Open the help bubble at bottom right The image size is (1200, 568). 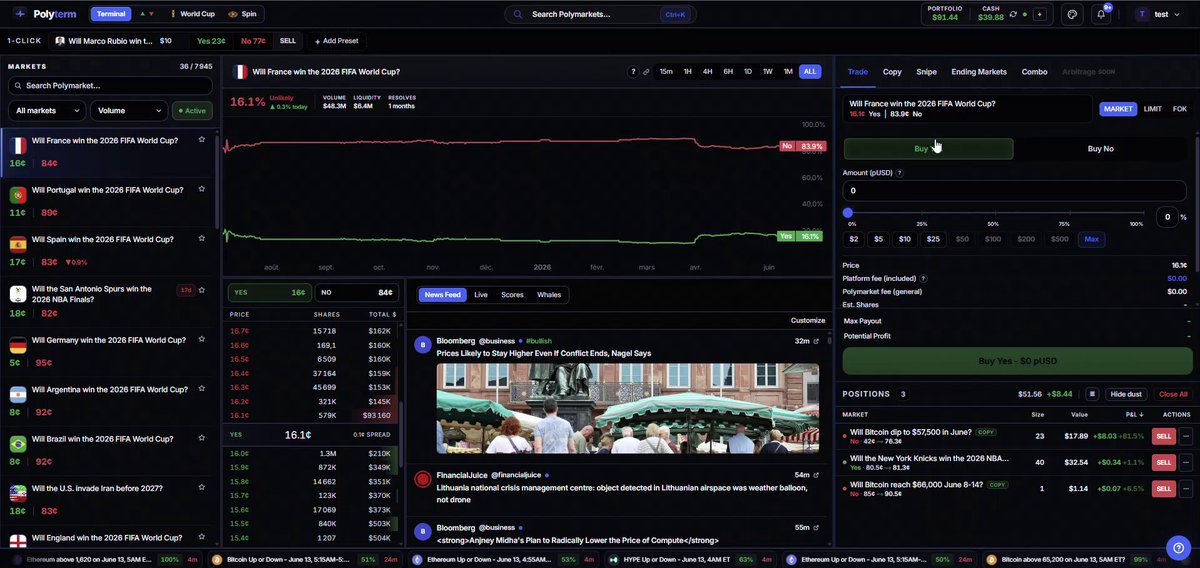(x=1177, y=546)
